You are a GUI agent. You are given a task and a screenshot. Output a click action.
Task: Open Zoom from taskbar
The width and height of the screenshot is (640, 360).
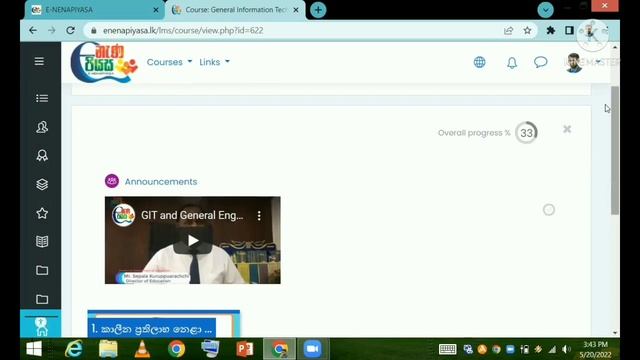tap(312, 349)
